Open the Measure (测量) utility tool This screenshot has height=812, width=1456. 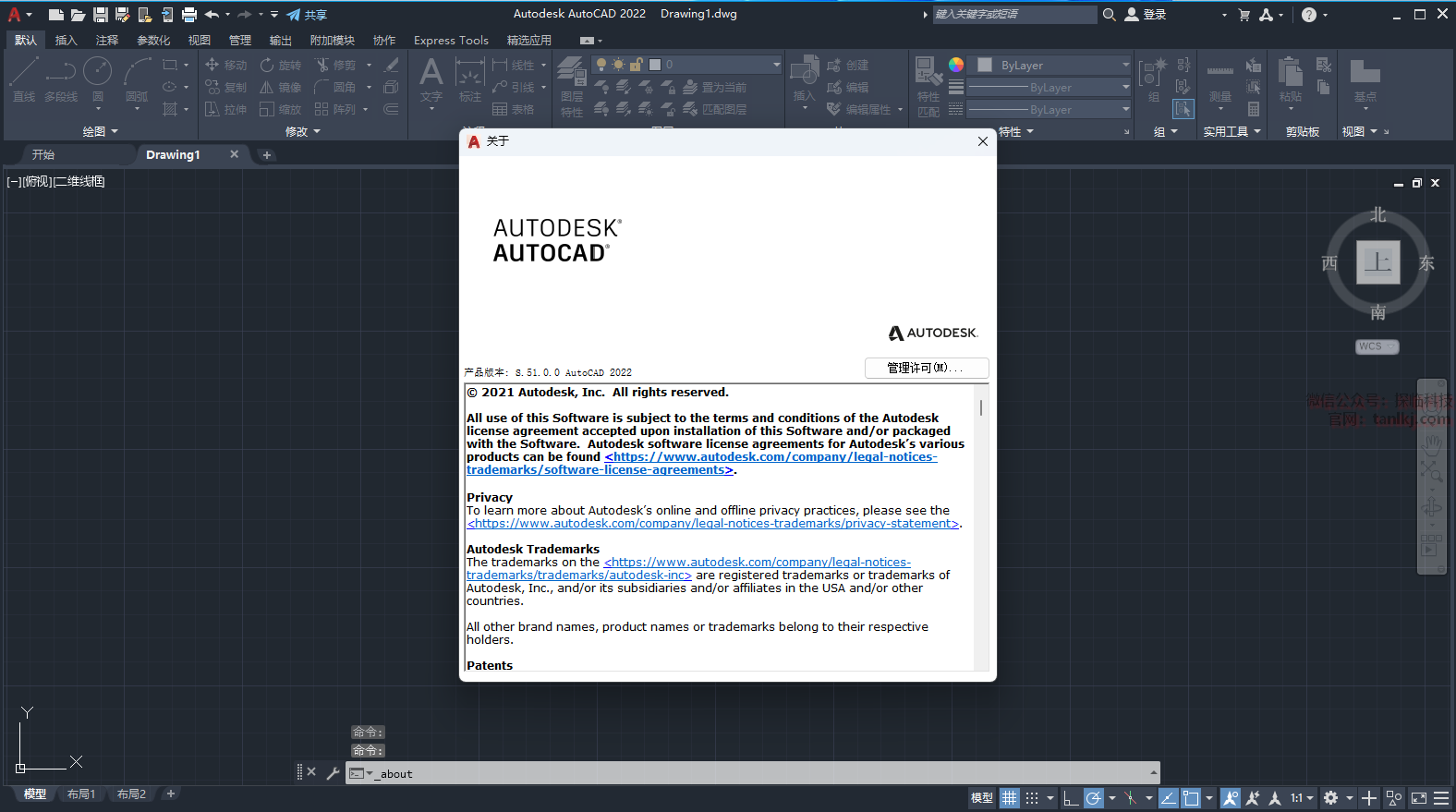(x=1219, y=81)
